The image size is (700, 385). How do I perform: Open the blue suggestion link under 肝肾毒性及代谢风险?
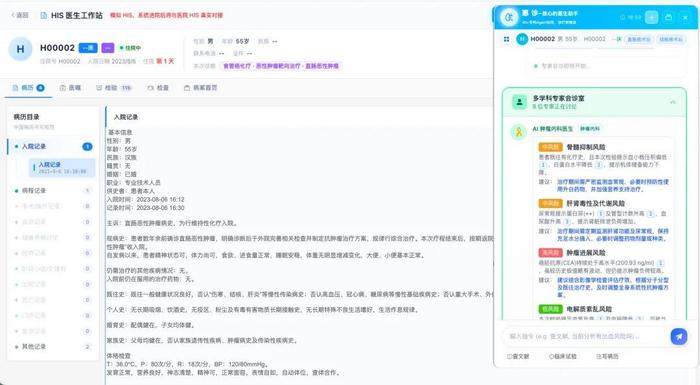pyautogui.click(x=612, y=235)
